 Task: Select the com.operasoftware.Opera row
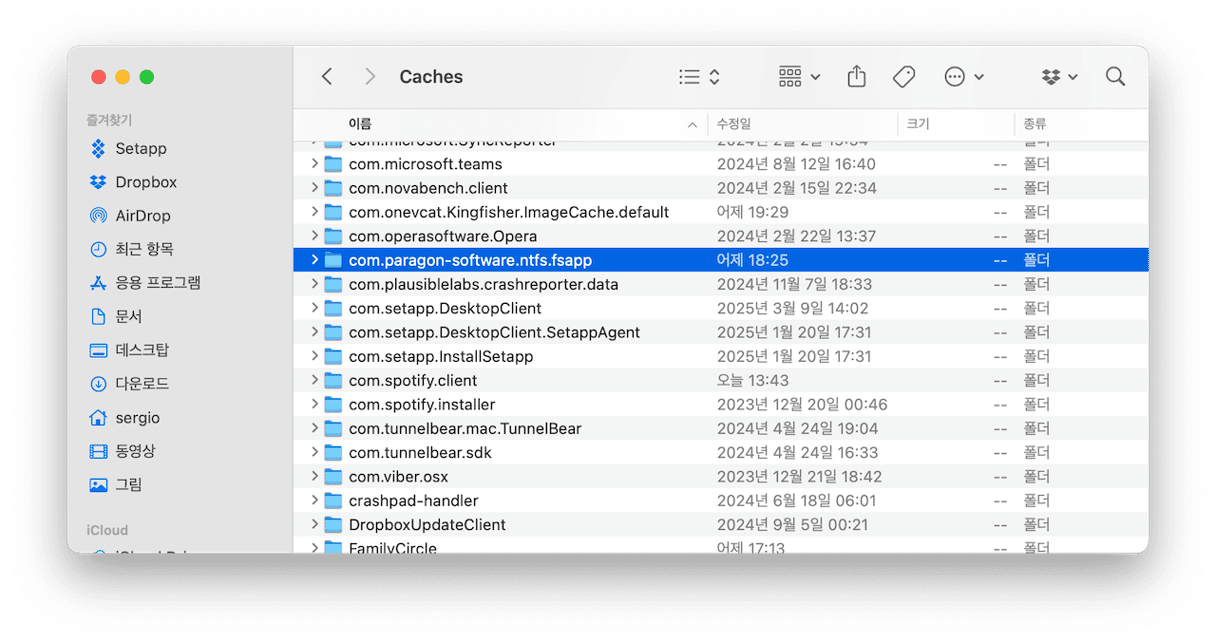click(x=721, y=236)
